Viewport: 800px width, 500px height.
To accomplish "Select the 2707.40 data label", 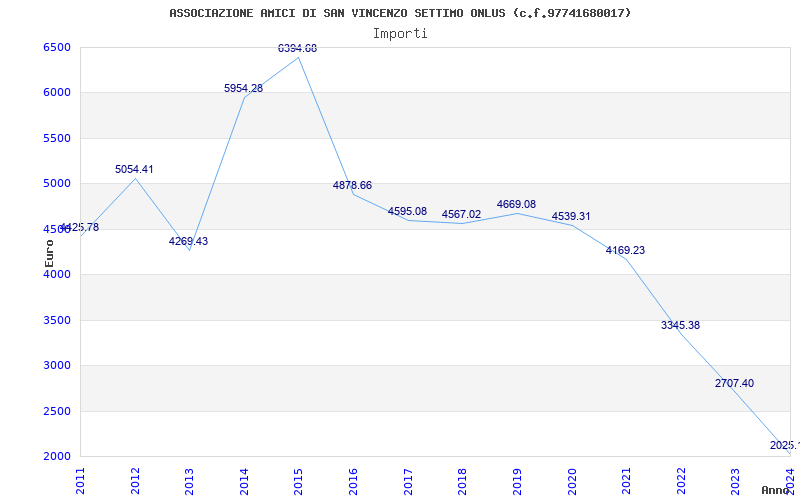I will (734, 384).
